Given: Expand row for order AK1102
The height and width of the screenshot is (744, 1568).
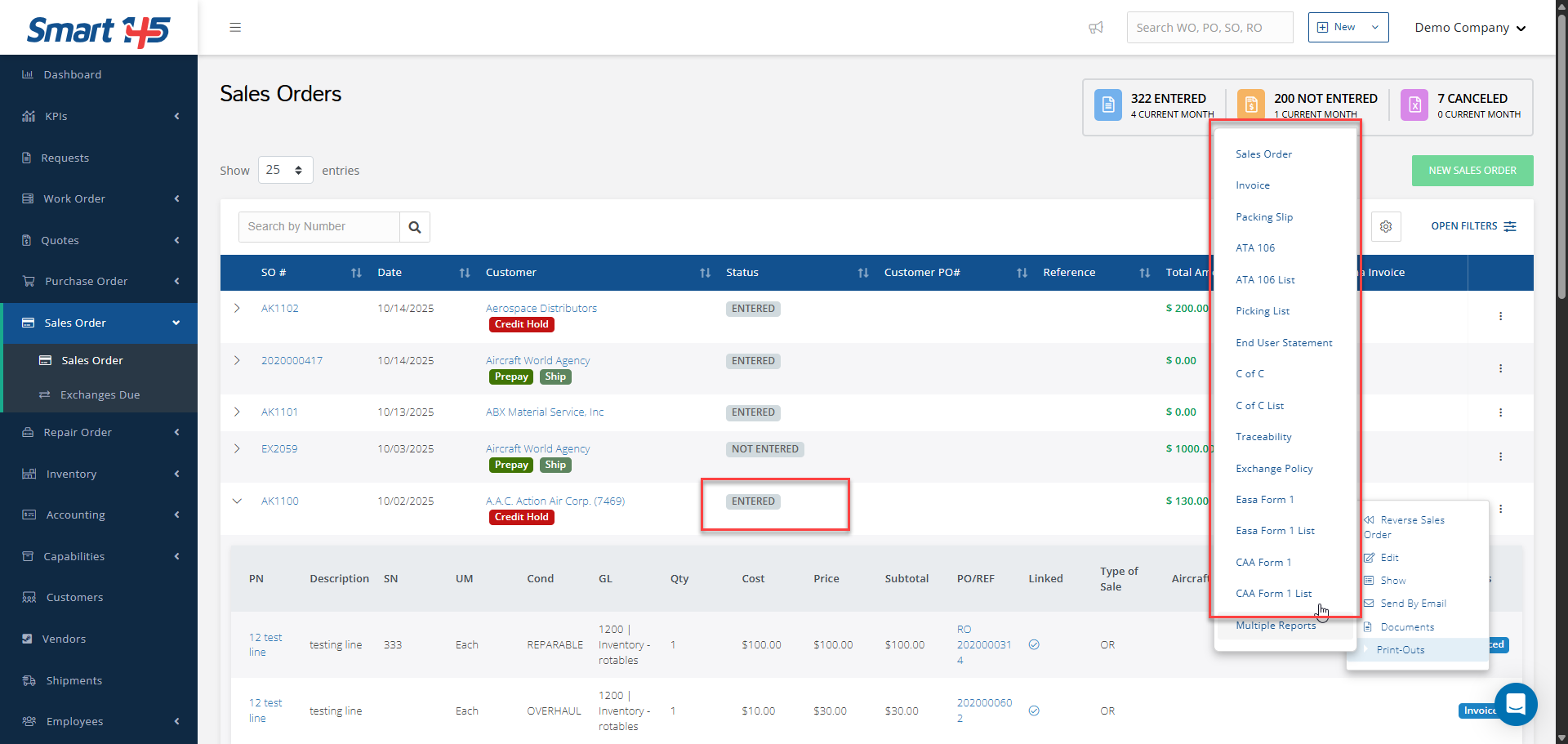Looking at the screenshot, I should pos(237,309).
